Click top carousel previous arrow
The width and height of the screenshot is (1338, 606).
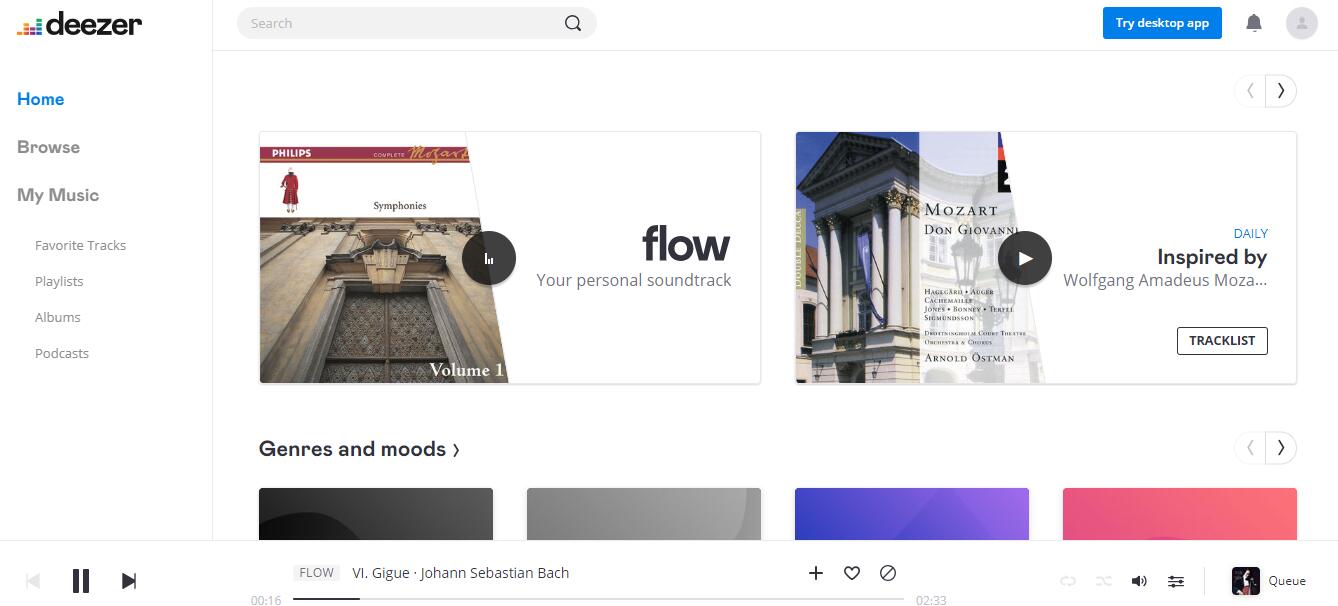(x=1250, y=91)
